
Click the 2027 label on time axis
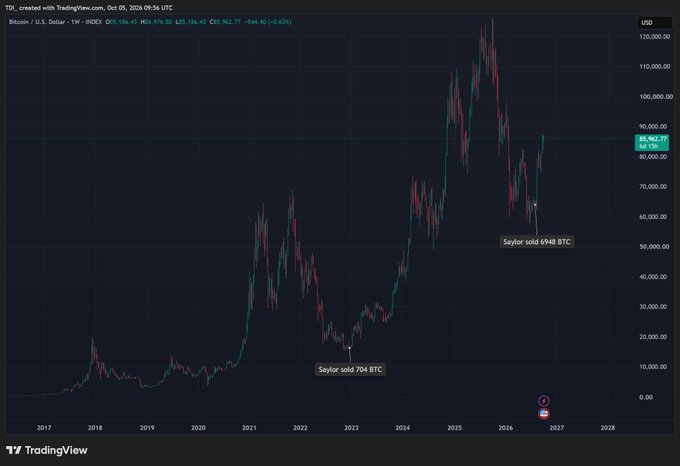[x=557, y=428]
